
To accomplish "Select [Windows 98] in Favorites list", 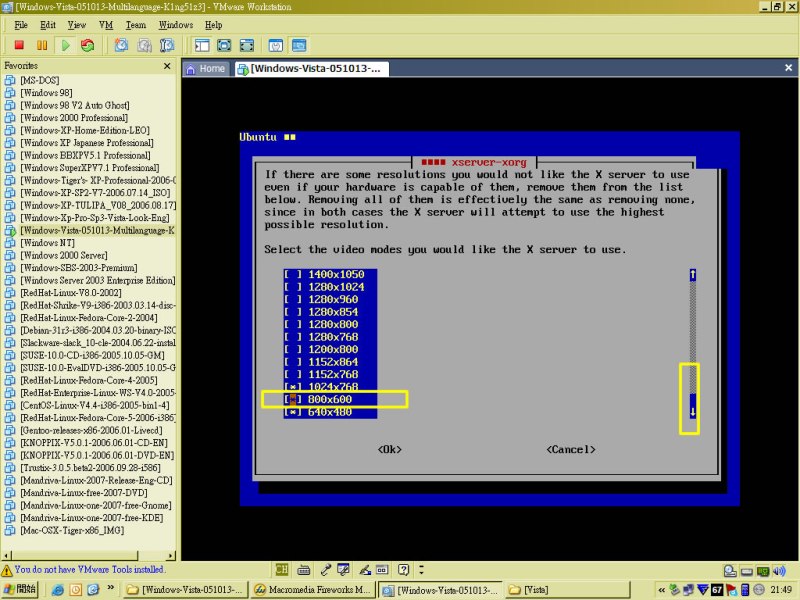I will coord(46,93).
